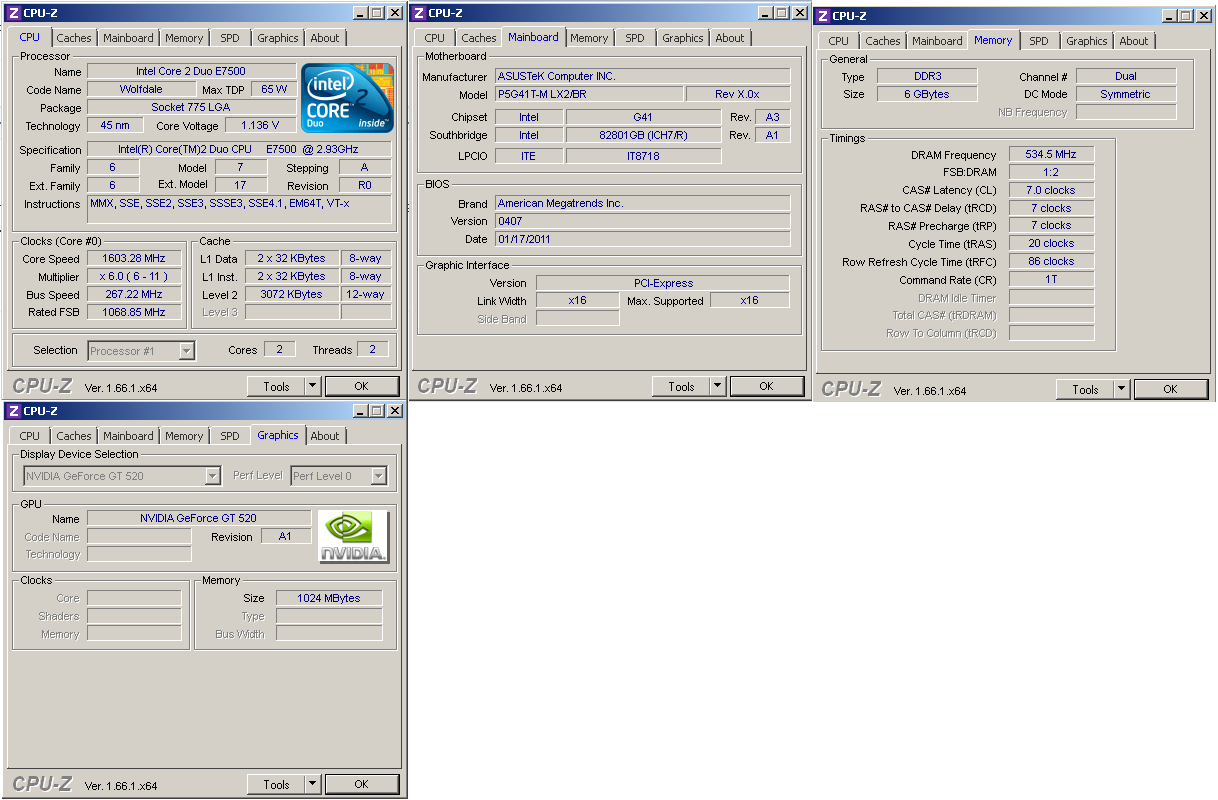This screenshot has height=800, width=1218.
Task: Click GPU name NVIDIA GeForce GT 520 field
Action: pyautogui.click(x=199, y=518)
